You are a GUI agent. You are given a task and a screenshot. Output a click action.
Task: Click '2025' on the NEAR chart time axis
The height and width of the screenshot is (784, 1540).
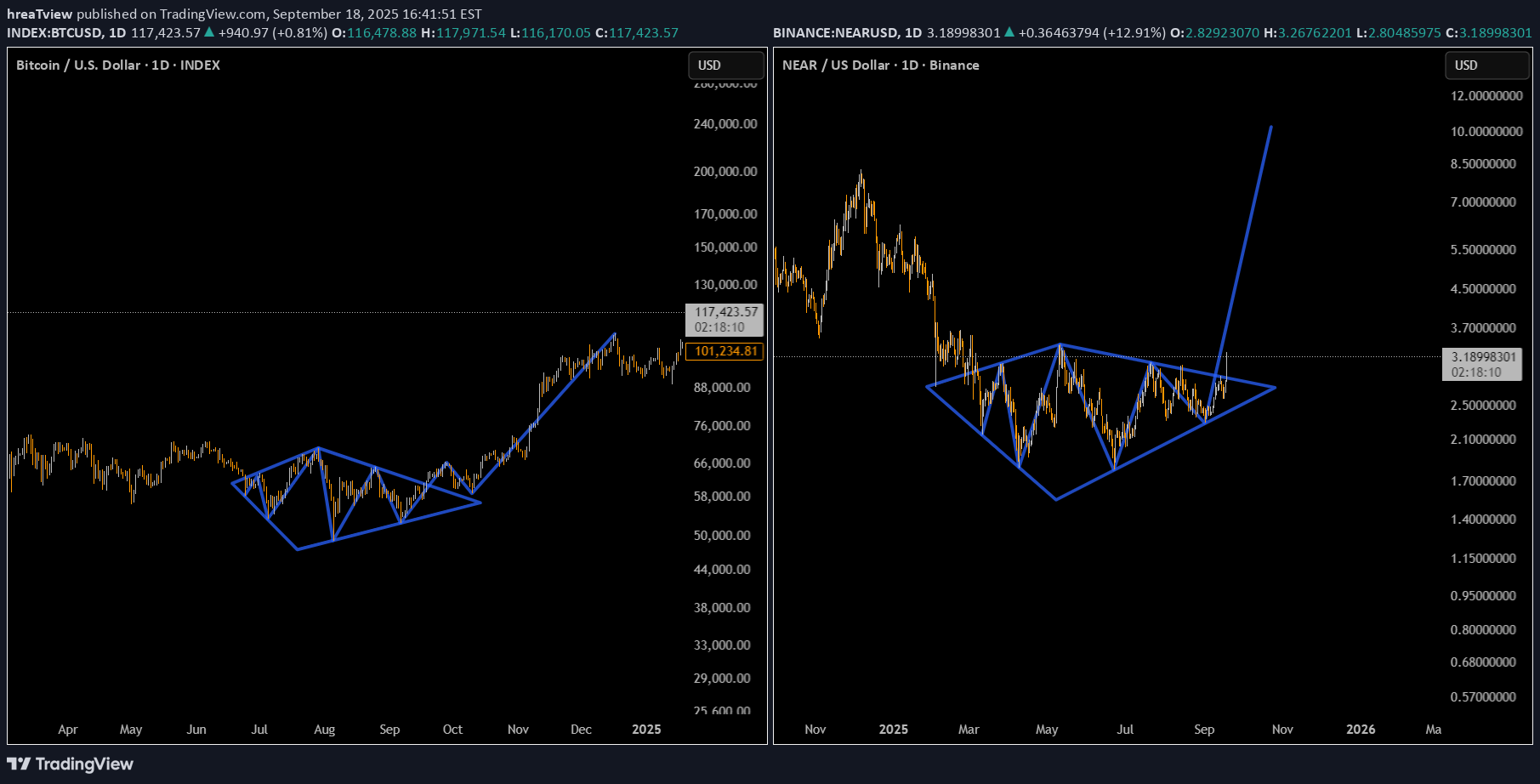893,730
